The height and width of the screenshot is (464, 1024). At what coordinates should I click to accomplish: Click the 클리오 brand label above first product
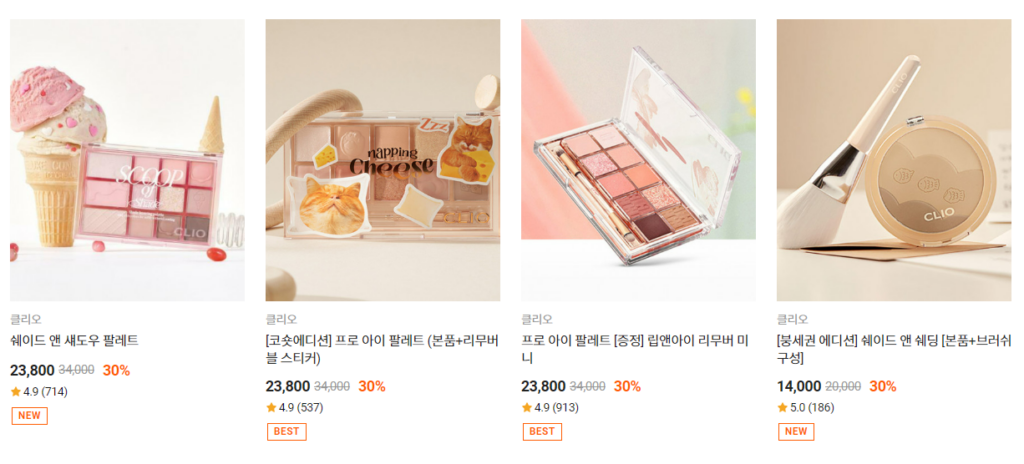25,320
